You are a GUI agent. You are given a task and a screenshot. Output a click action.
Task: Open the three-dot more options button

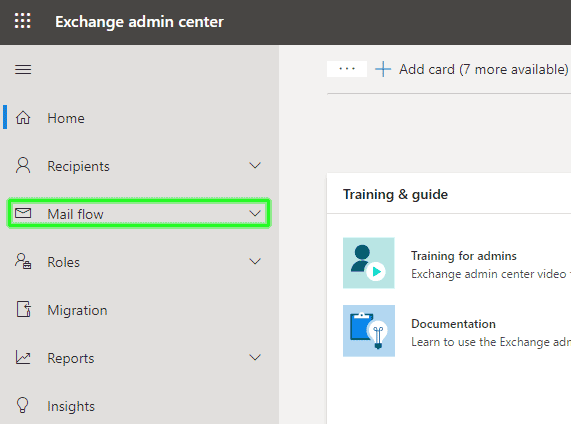click(x=347, y=69)
